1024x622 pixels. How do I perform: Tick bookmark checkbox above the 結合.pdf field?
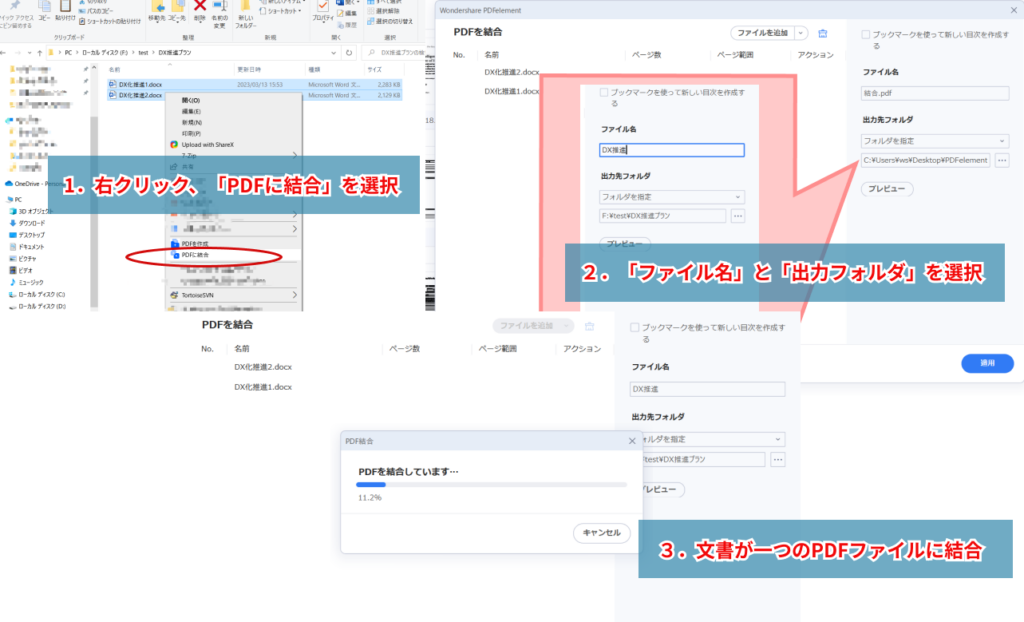tap(865, 35)
